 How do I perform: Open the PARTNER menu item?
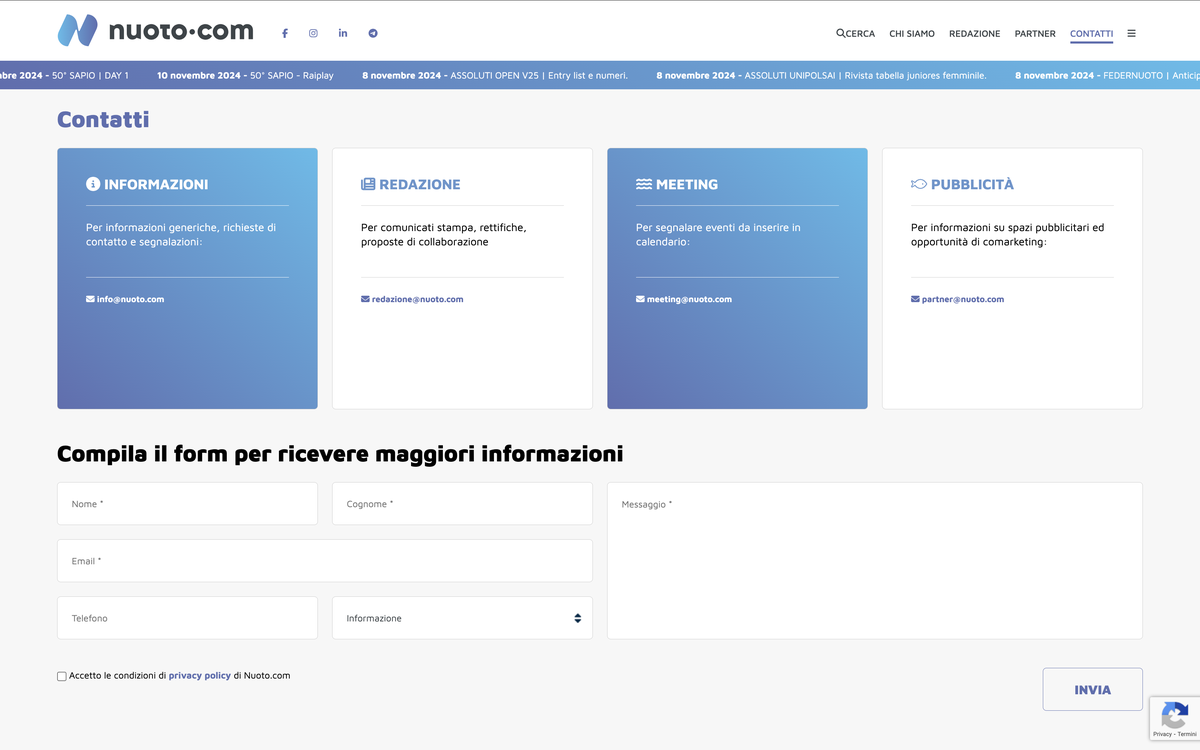[1035, 33]
